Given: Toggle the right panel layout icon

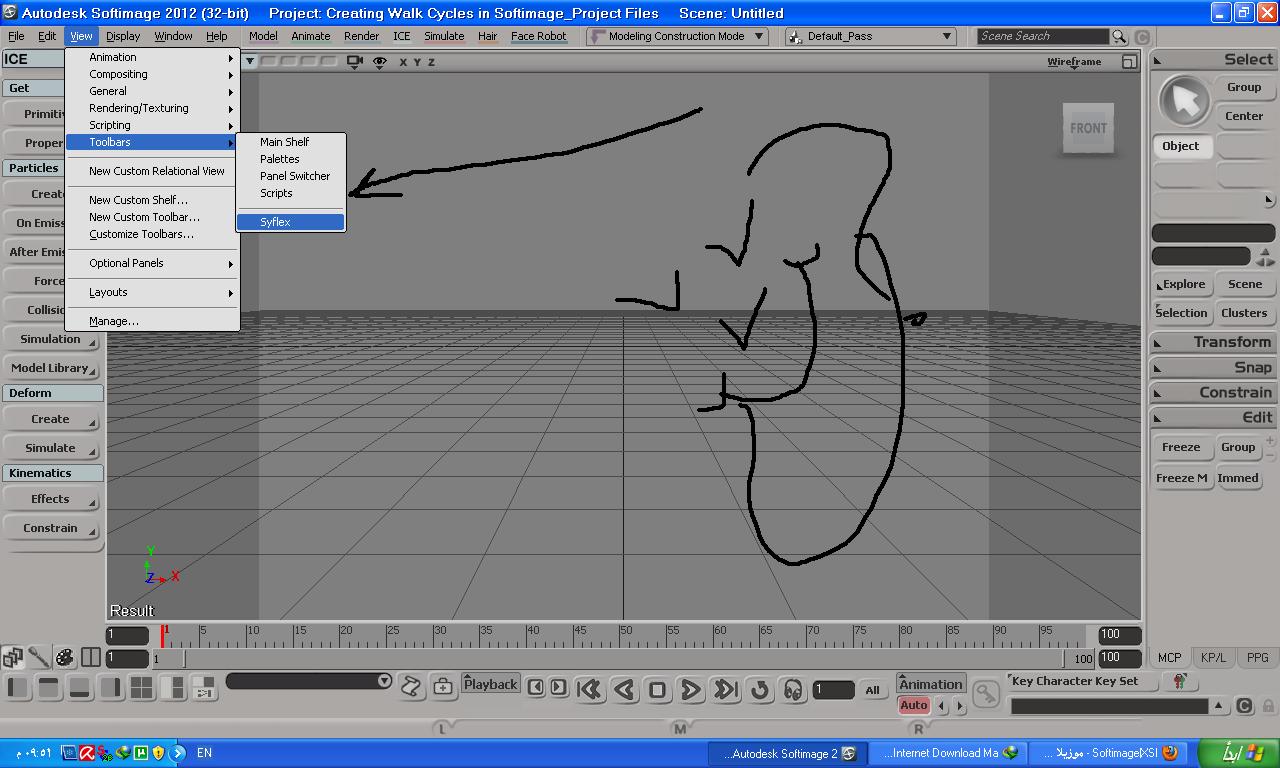Looking at the screenshot, I should [x=110, y=687].
